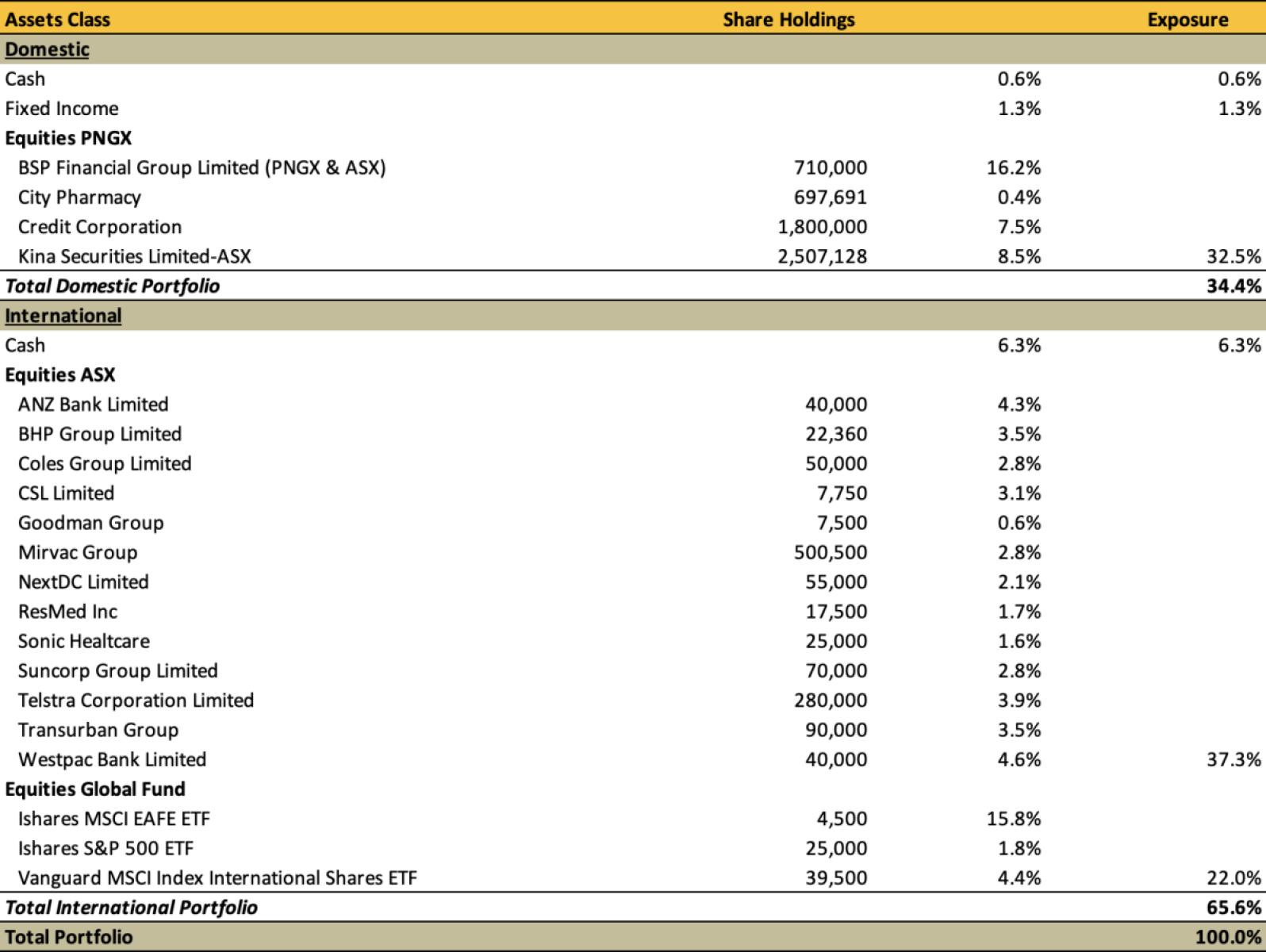Select the Fixed Income row label
The image size is (1266, 952).
[62, 109]
